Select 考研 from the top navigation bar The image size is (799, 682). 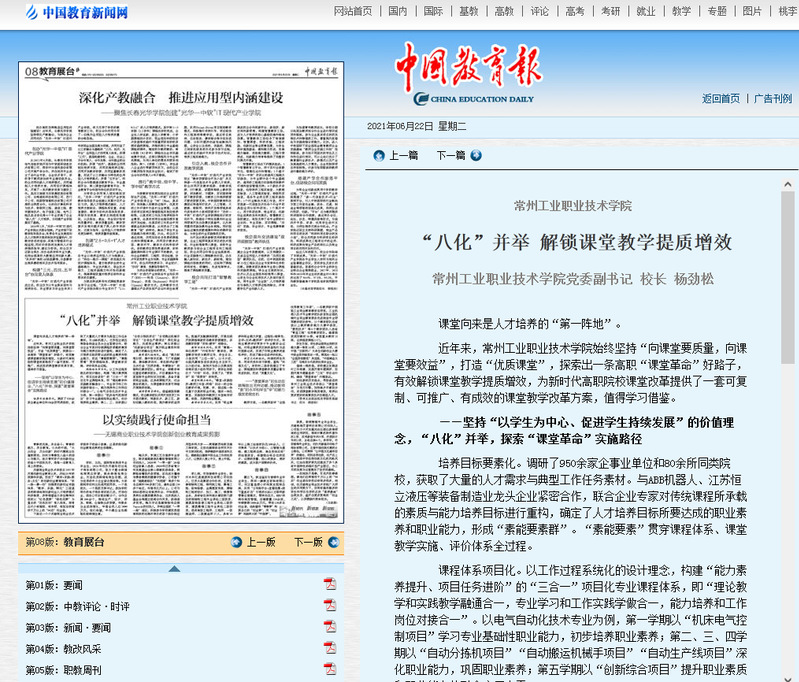[610, 12]
